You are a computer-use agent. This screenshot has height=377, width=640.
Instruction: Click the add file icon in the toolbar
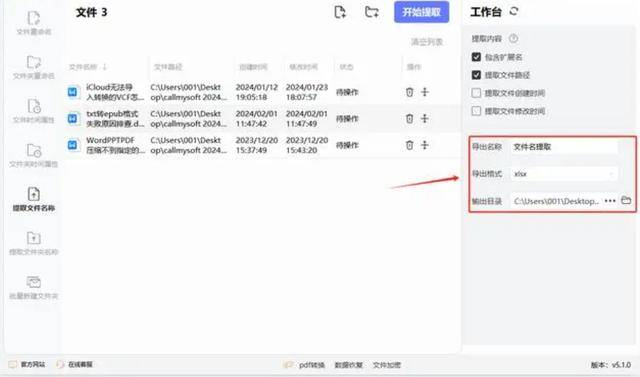(x=340, y=12)
